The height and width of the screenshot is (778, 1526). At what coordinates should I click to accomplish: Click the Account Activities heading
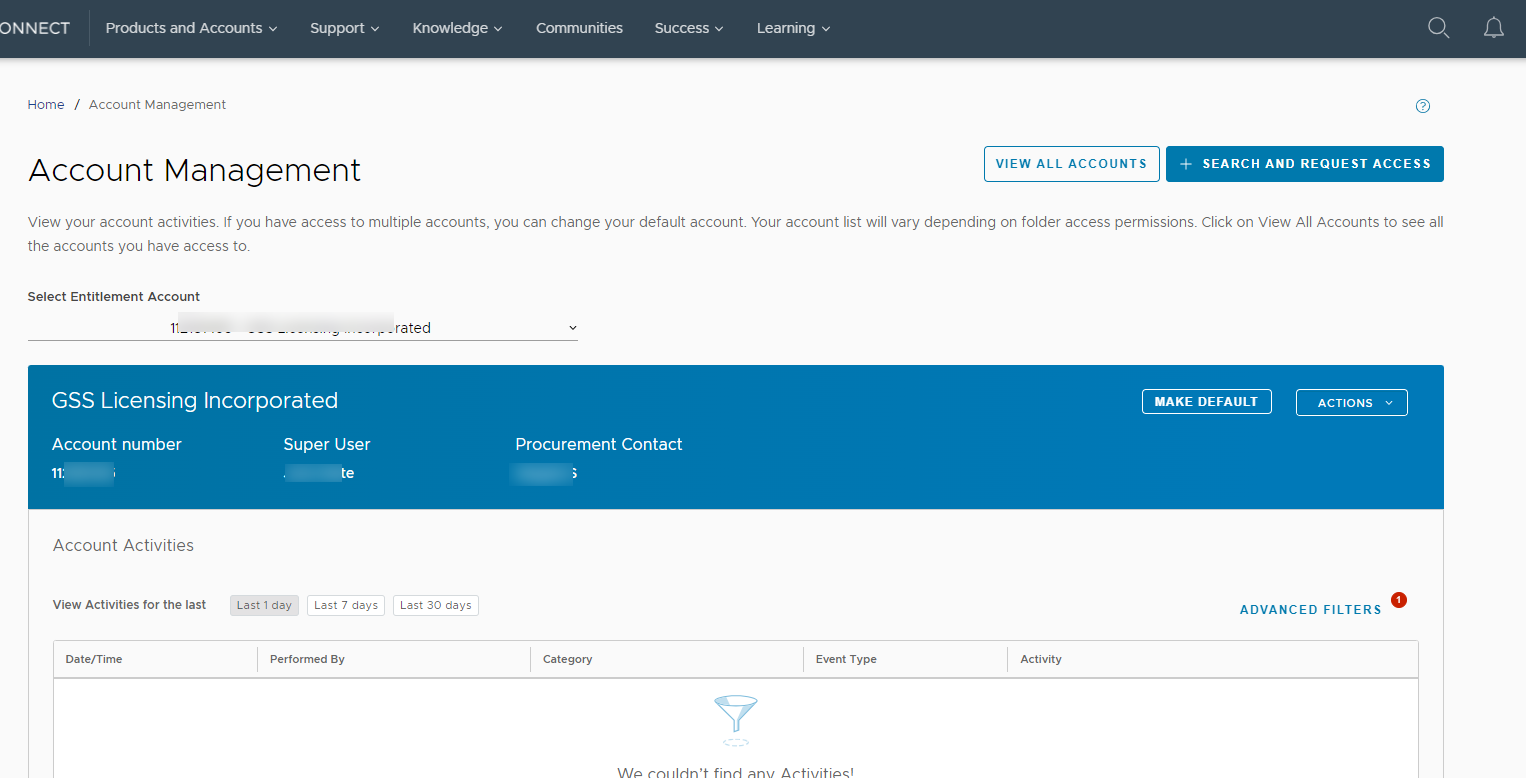pos(123,545)
